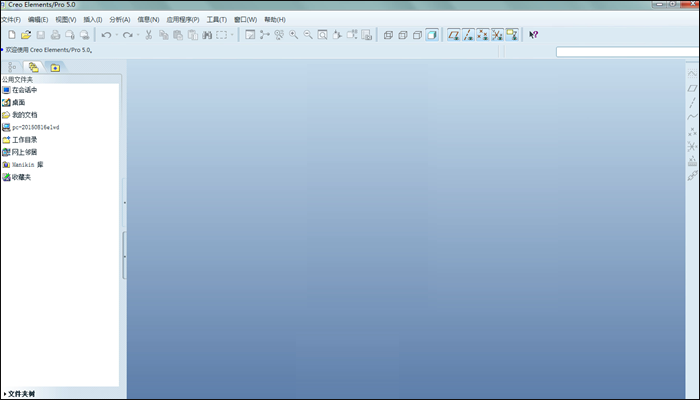The width and height of the screenshot is (700, 400).
Task: Click the Datum Axis tool icon
Action: point(692,103)
